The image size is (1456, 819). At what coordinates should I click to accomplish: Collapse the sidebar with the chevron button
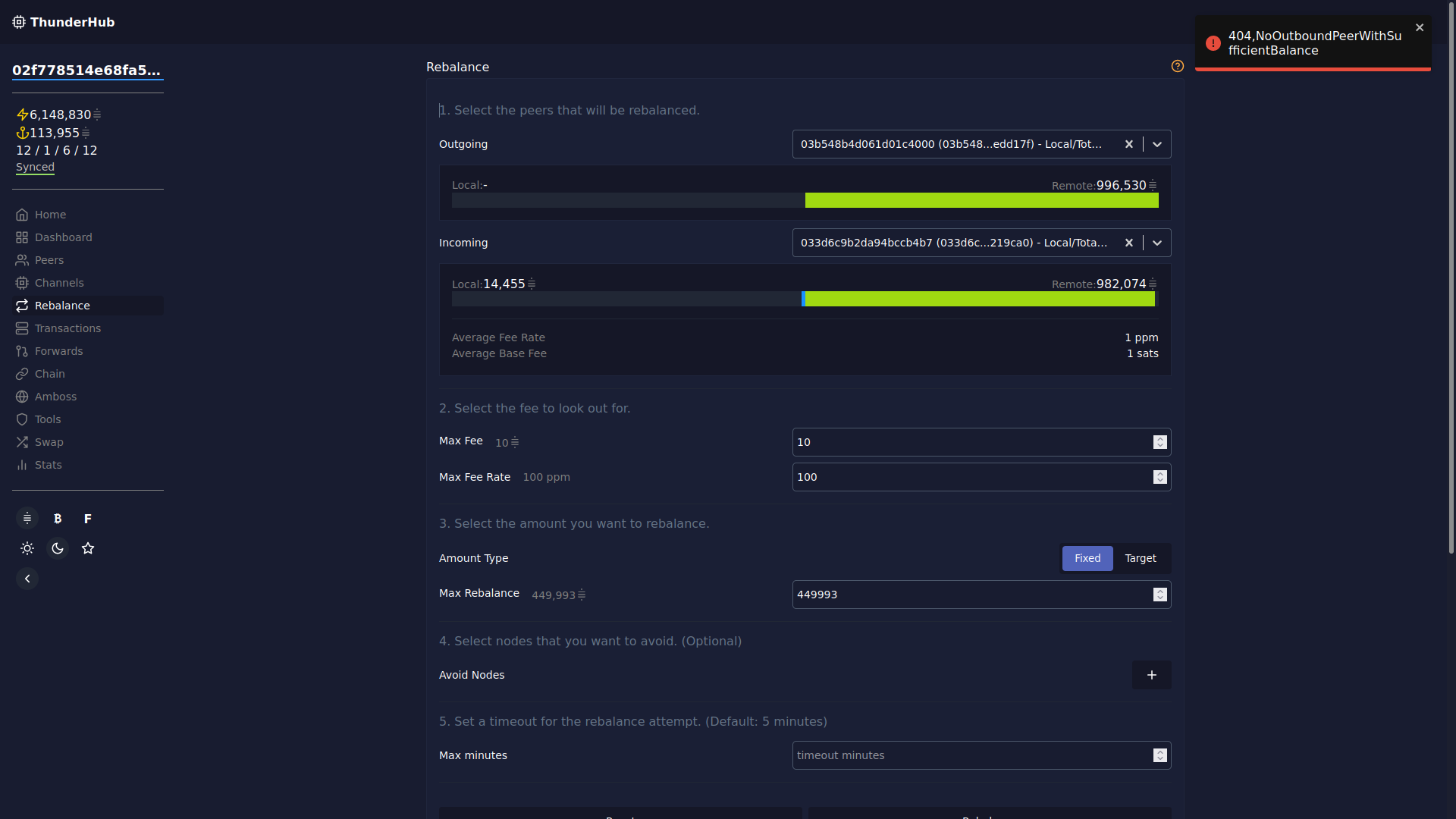point(27,579)
